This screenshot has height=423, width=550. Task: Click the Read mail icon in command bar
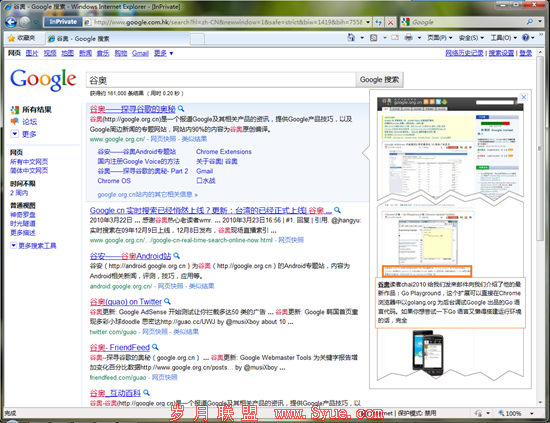click(395, 38)
